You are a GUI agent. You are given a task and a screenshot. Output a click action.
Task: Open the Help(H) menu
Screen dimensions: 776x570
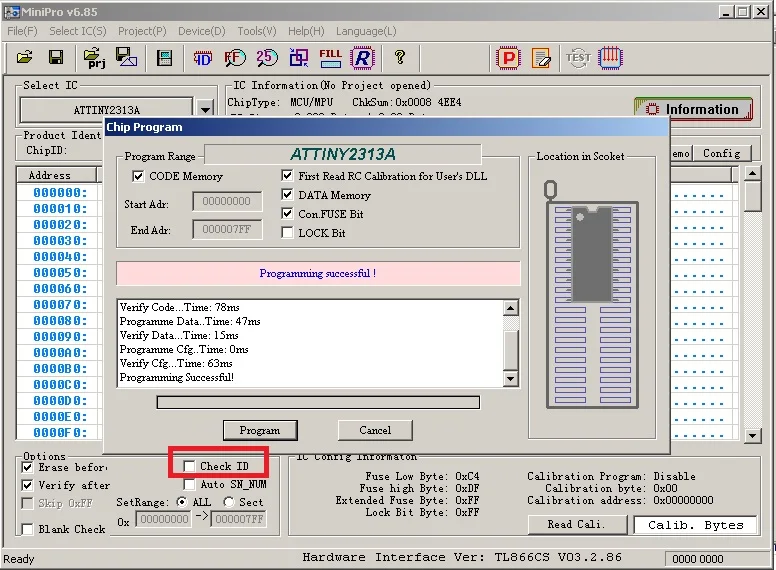306,31
